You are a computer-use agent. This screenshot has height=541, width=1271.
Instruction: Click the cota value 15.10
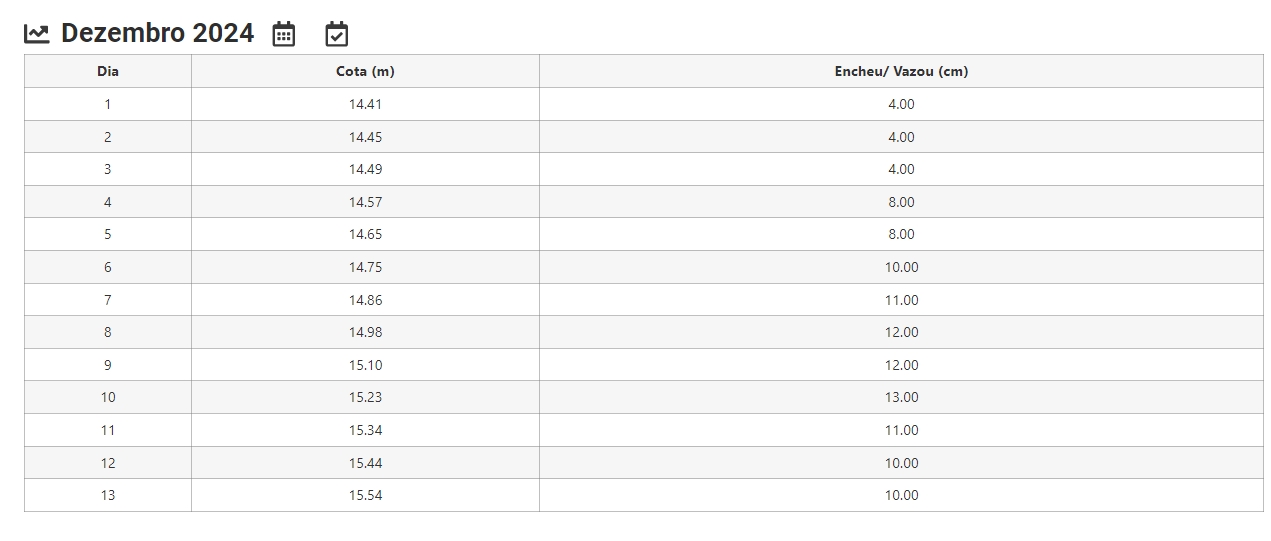pyautogui.click(x=365, y=365)
